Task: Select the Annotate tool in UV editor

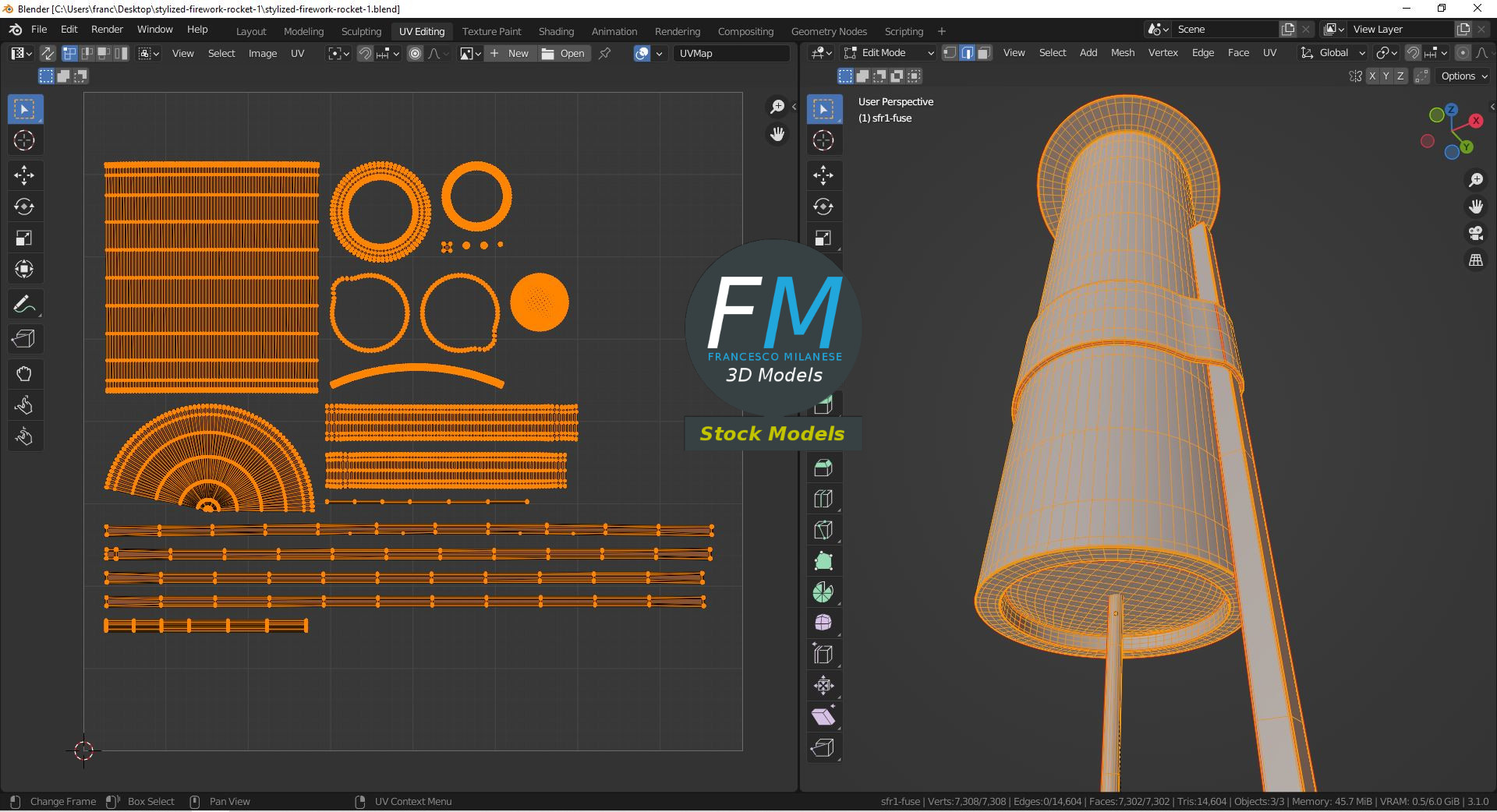Action: 24,305
